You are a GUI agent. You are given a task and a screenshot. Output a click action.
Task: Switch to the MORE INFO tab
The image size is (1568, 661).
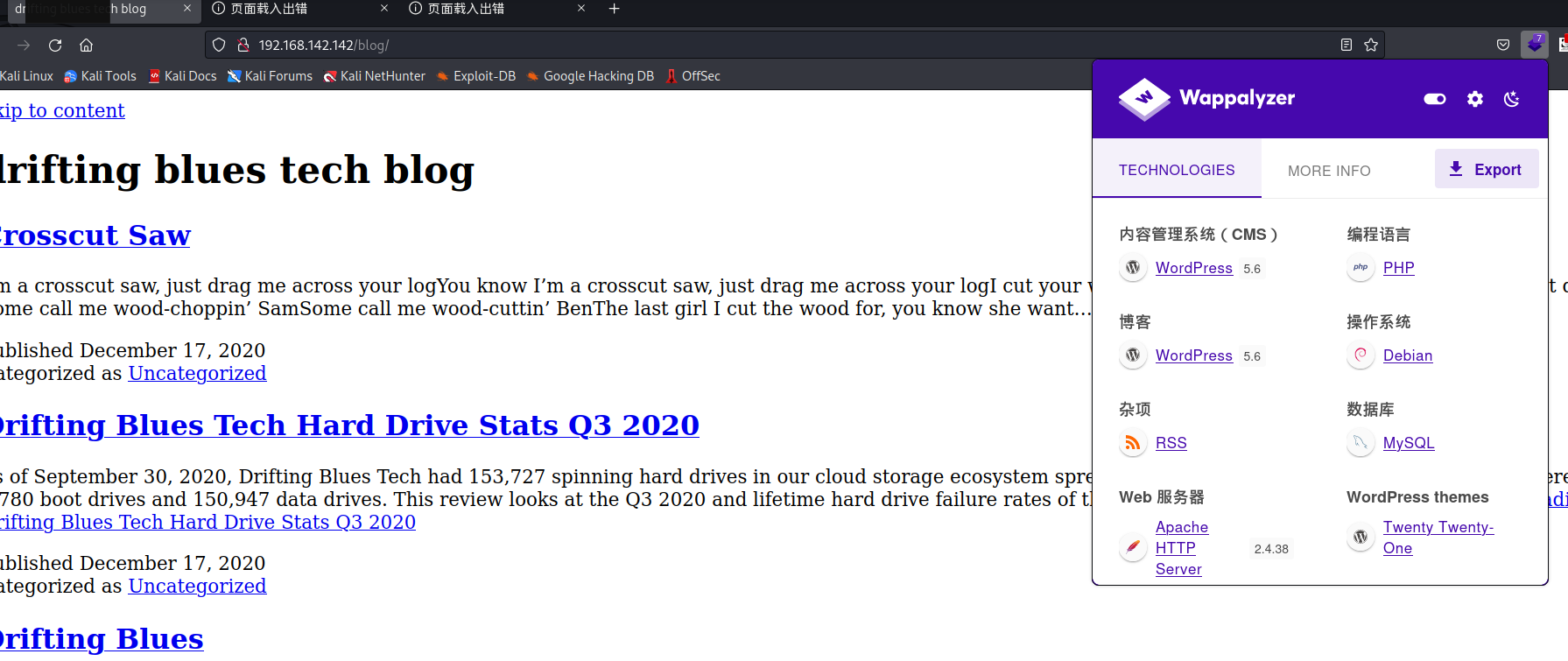point(1328,171)
